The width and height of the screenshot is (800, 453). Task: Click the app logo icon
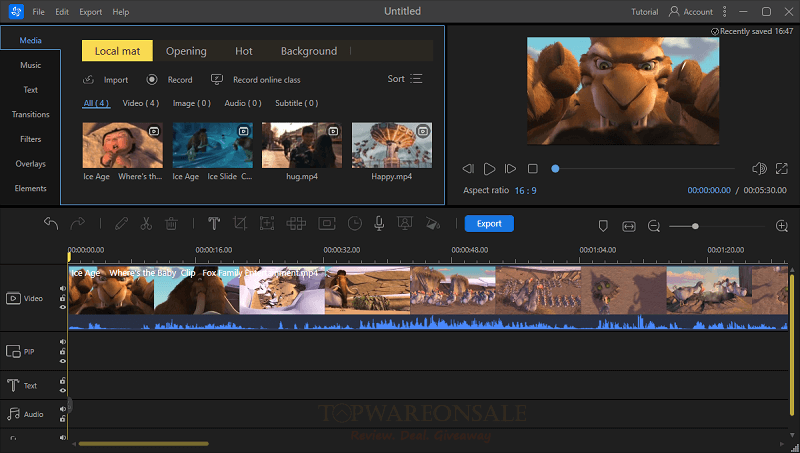pyautogui.click(x=16, y=11)
